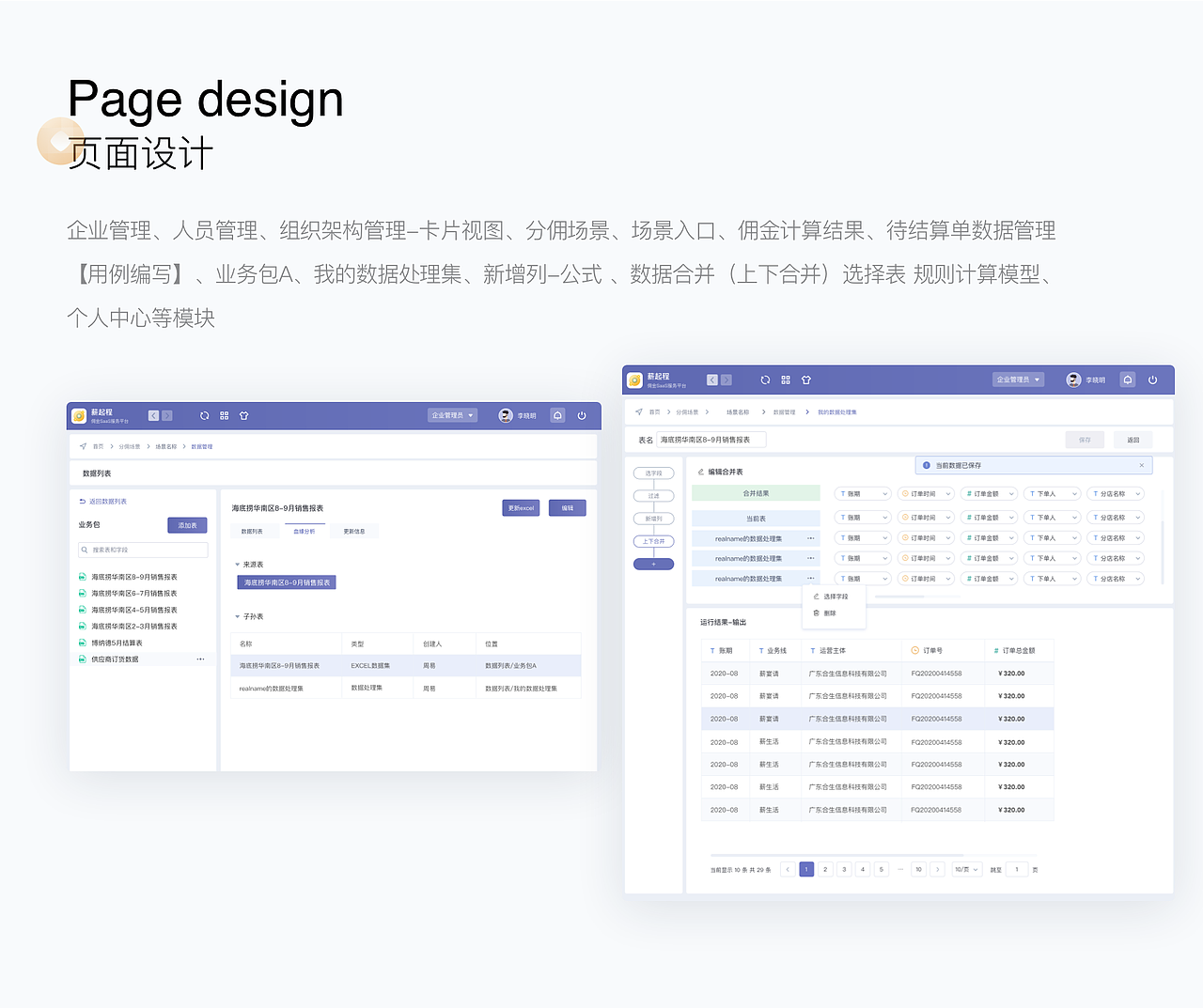Go back using header arrow in merge editor window
Viewport: 1203px width, 1008px height.
pos(712,380)
